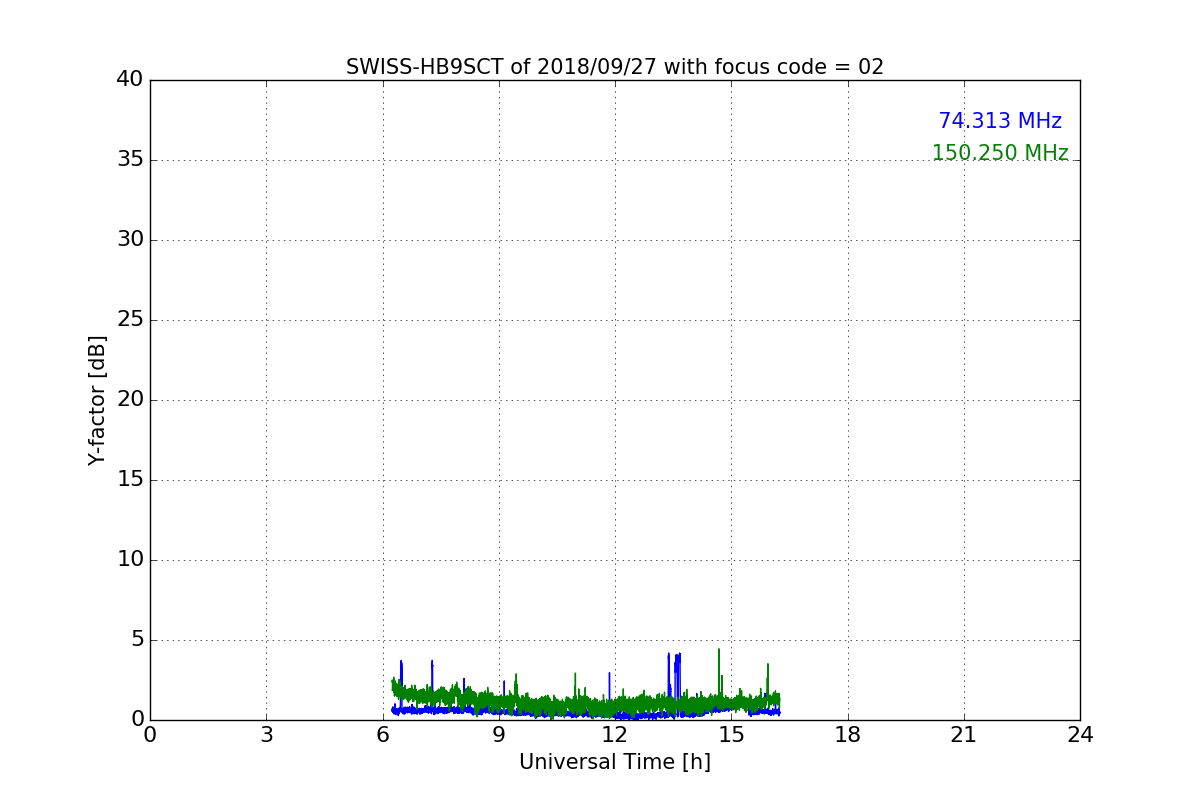Click the x-axis tick label 18
The width and height of the screenshot is (1200, 800).
848,735
